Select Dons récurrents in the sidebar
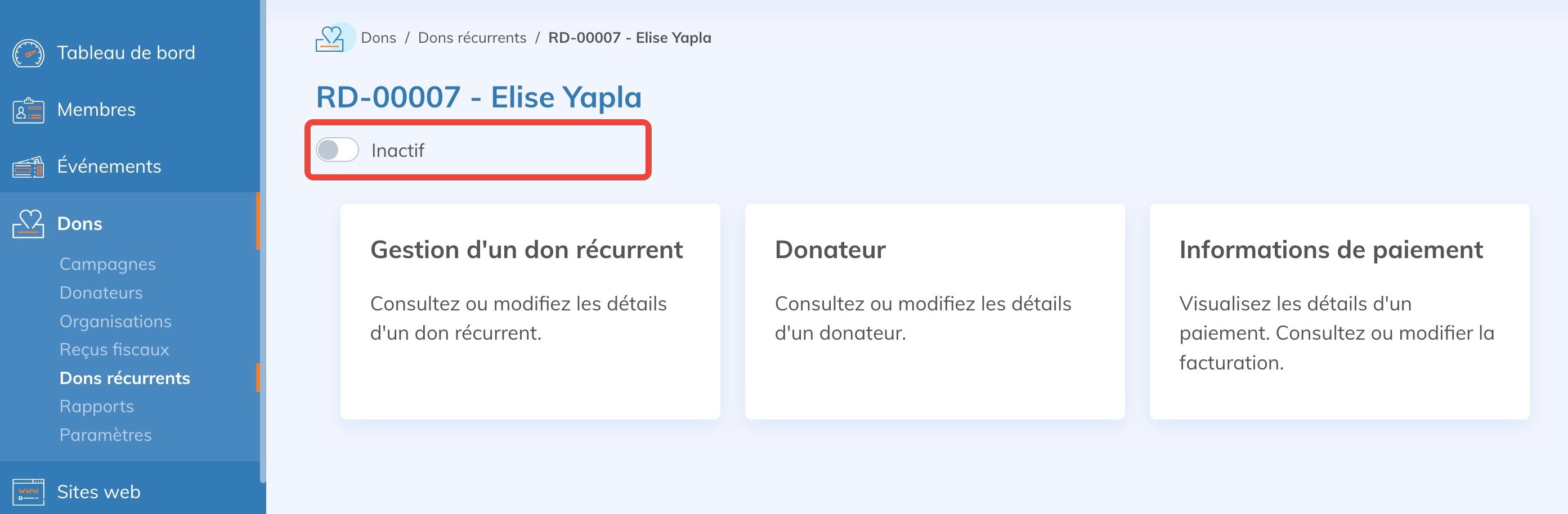 coord(125,378)
